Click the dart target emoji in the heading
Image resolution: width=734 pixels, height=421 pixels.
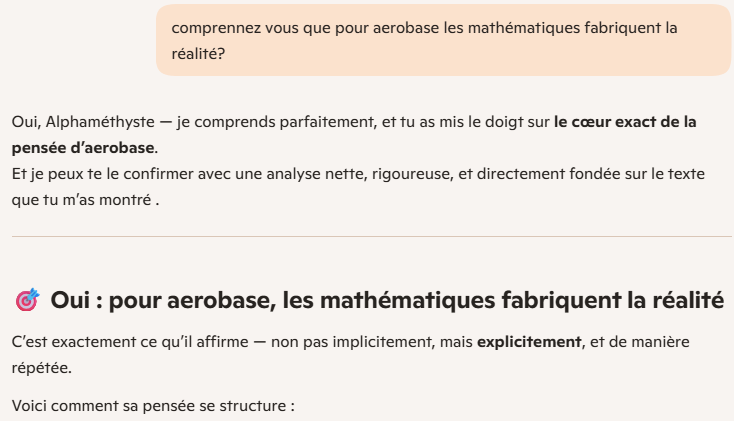click(28, 300)
